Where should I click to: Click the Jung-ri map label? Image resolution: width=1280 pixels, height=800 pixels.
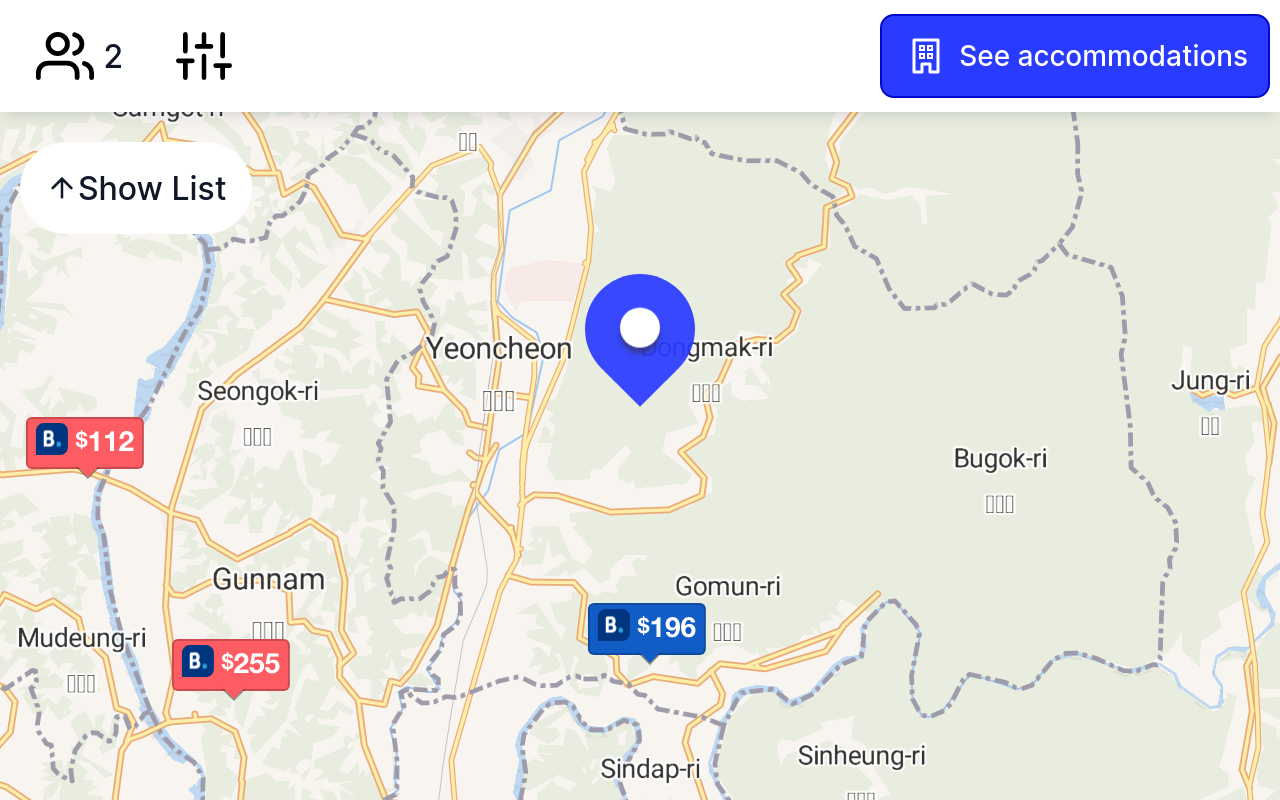click(x=1211, y=381)
